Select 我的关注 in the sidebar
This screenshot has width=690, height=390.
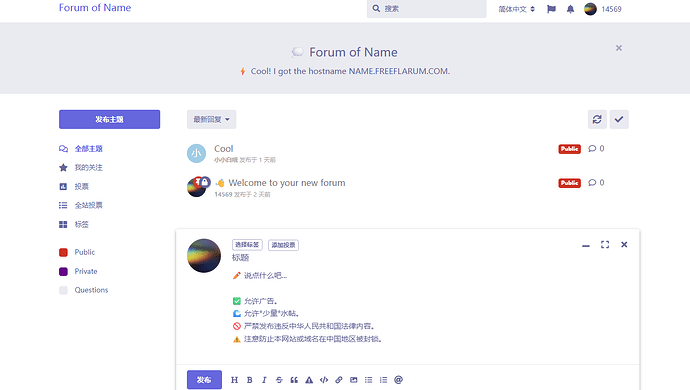tap(81, 168)
